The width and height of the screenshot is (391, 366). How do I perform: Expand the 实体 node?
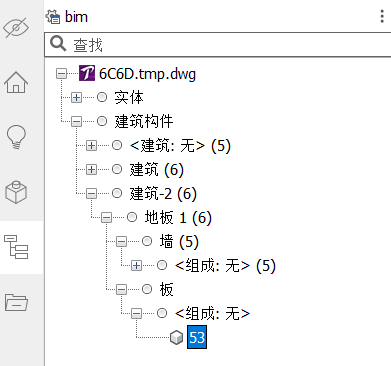[x=76, y=97]
